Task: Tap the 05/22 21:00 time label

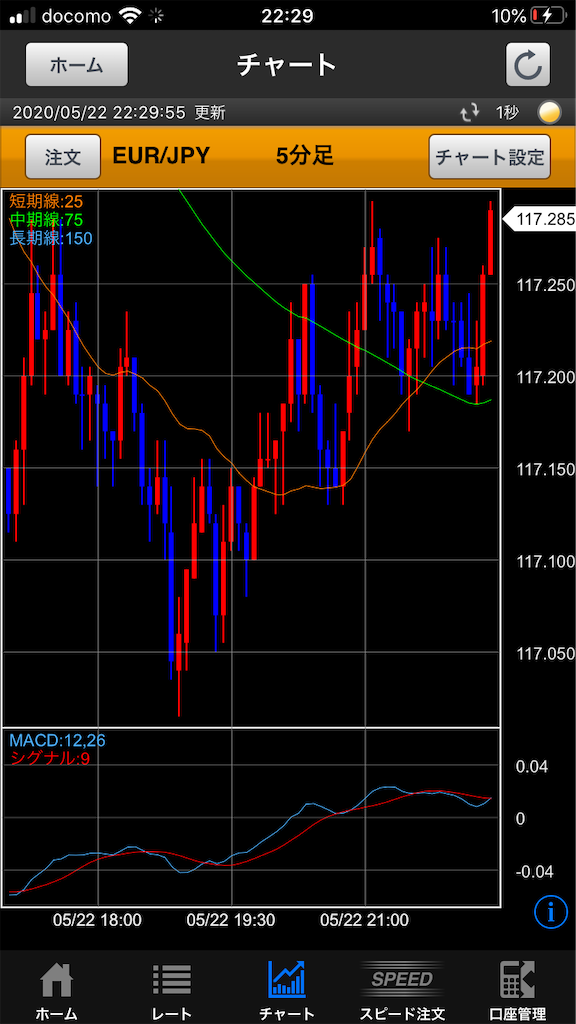Action: [365, 920]
